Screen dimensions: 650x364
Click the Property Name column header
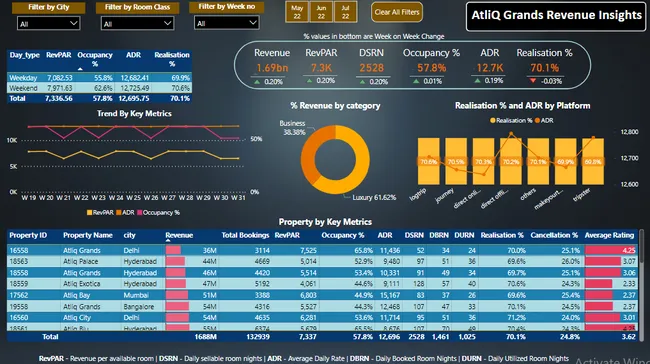coord(88,235)
